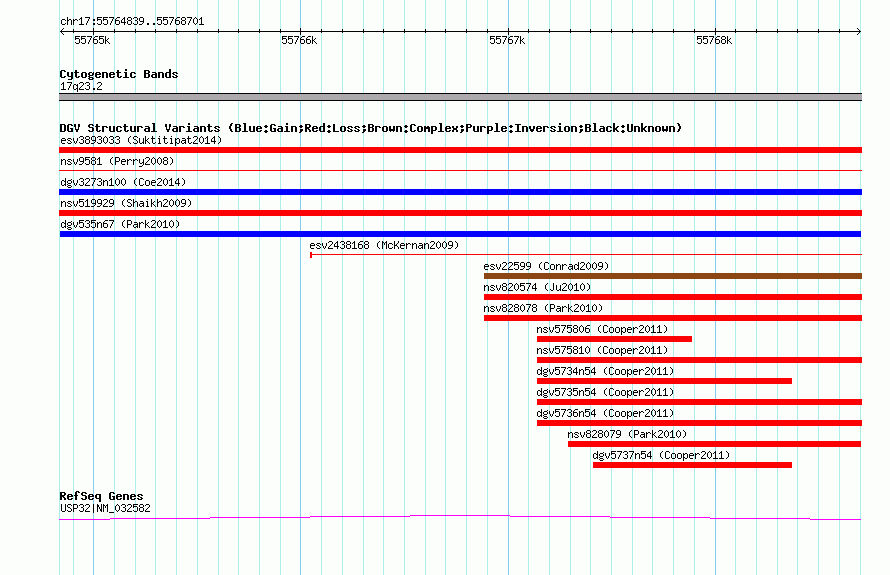Select the red dgv5736n54 loss bar
This screenshot has height=575, width=890.
point(699,423)
